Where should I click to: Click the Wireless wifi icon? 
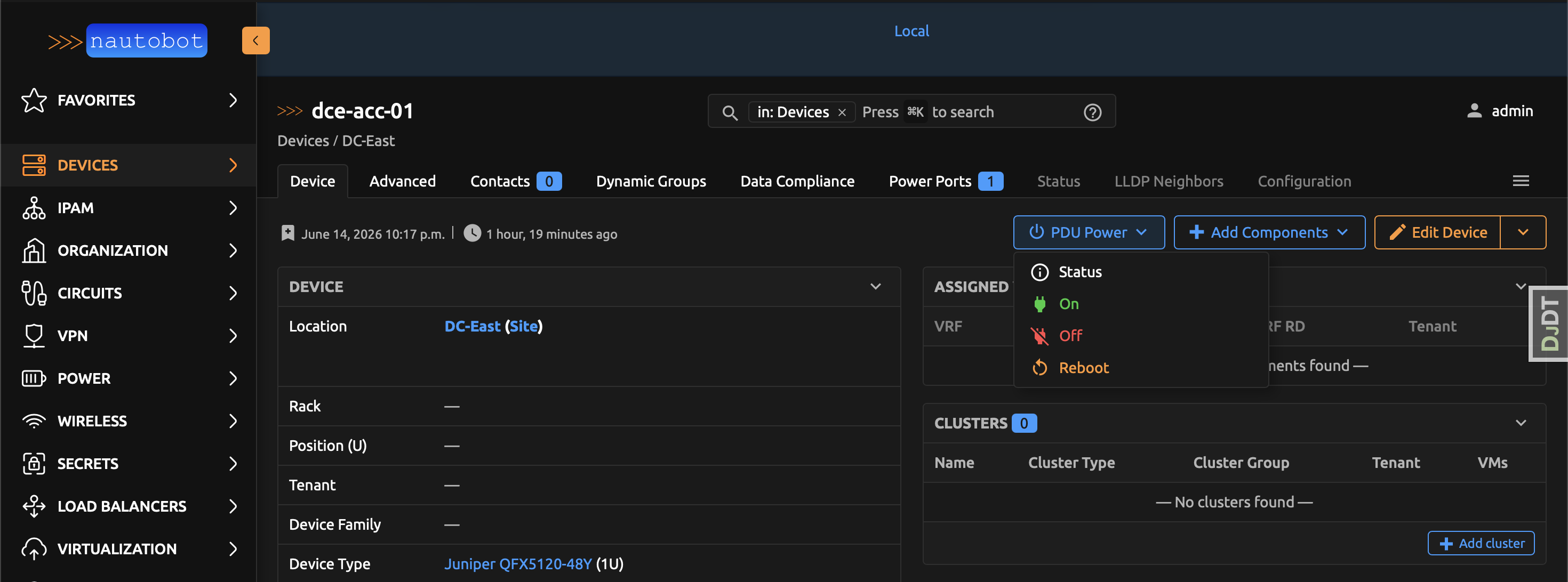[34, 421]
